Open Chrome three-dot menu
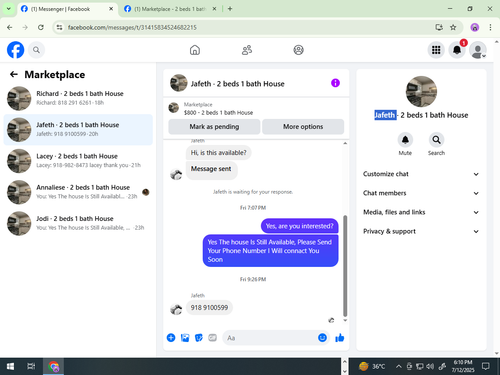The width and height of the screenshot is (500, 375). tap(490, 27)
